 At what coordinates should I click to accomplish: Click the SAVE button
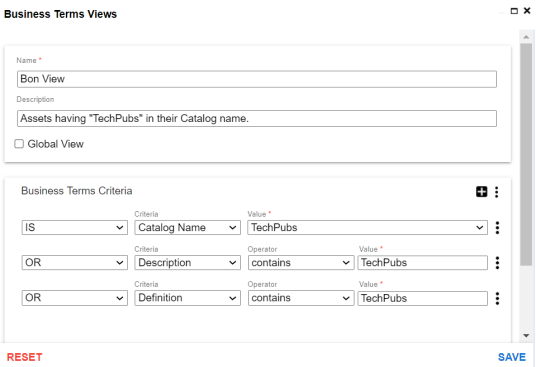512,357
